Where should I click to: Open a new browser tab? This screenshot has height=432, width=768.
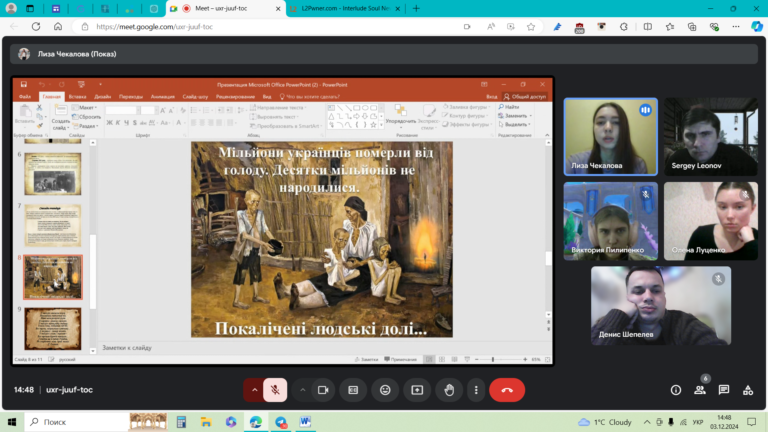pyautogui.click(x=416, y=8)
